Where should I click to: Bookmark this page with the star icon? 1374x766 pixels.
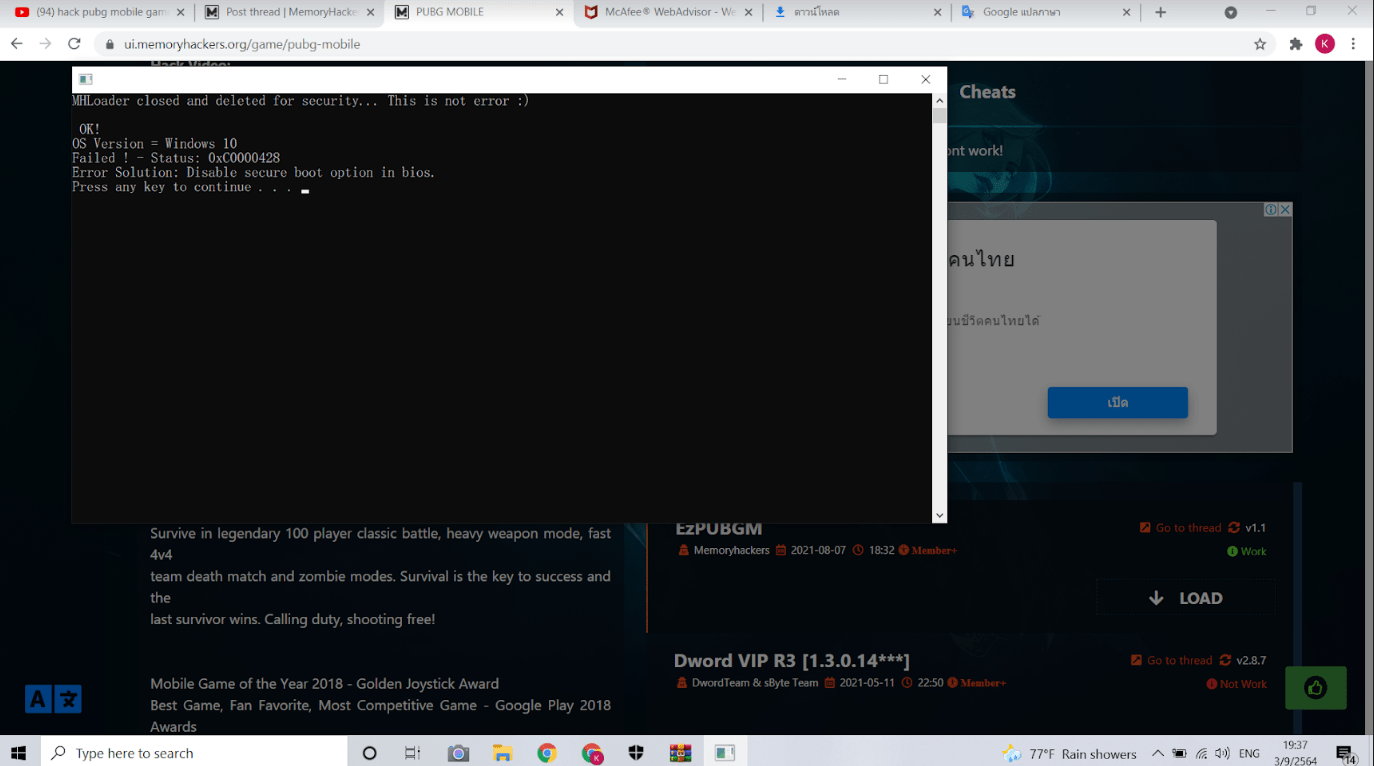click(x=1260, y=44)
